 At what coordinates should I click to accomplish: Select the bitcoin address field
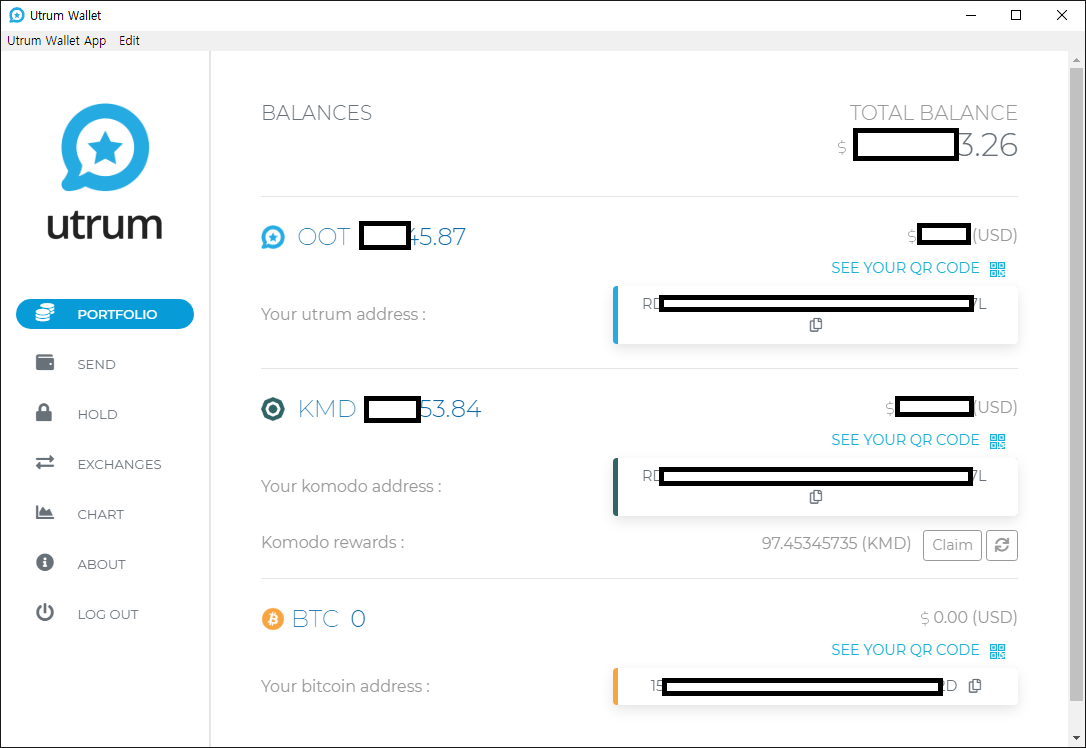point(816,686)
